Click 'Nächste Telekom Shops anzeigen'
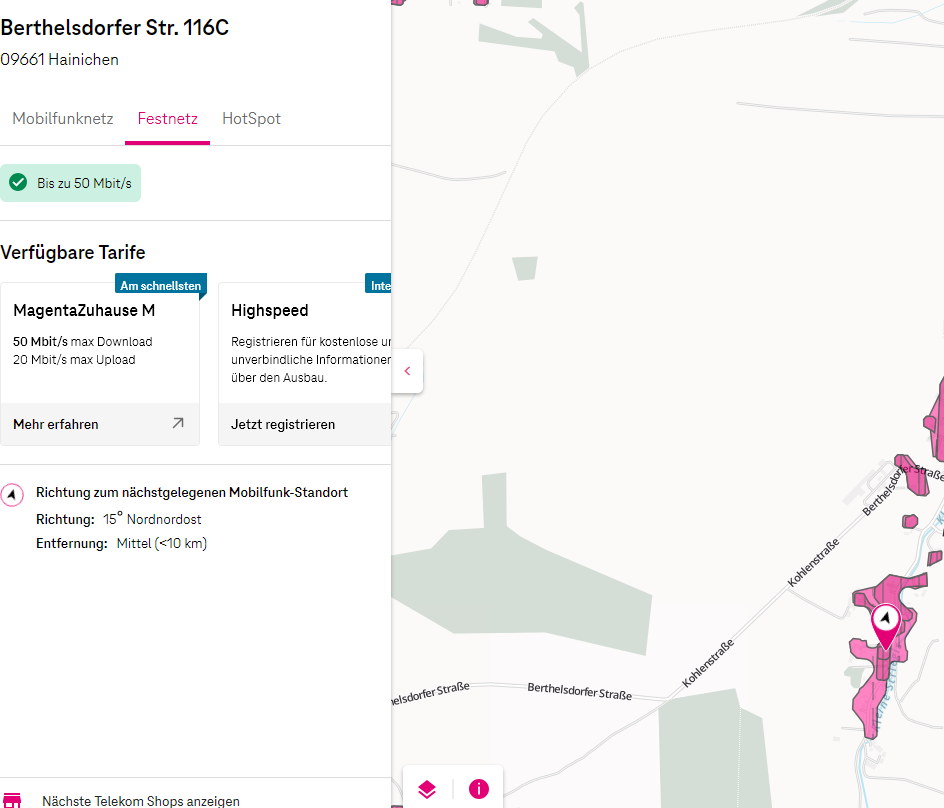The width and height of the screenshot is (944, 808). 141,801
